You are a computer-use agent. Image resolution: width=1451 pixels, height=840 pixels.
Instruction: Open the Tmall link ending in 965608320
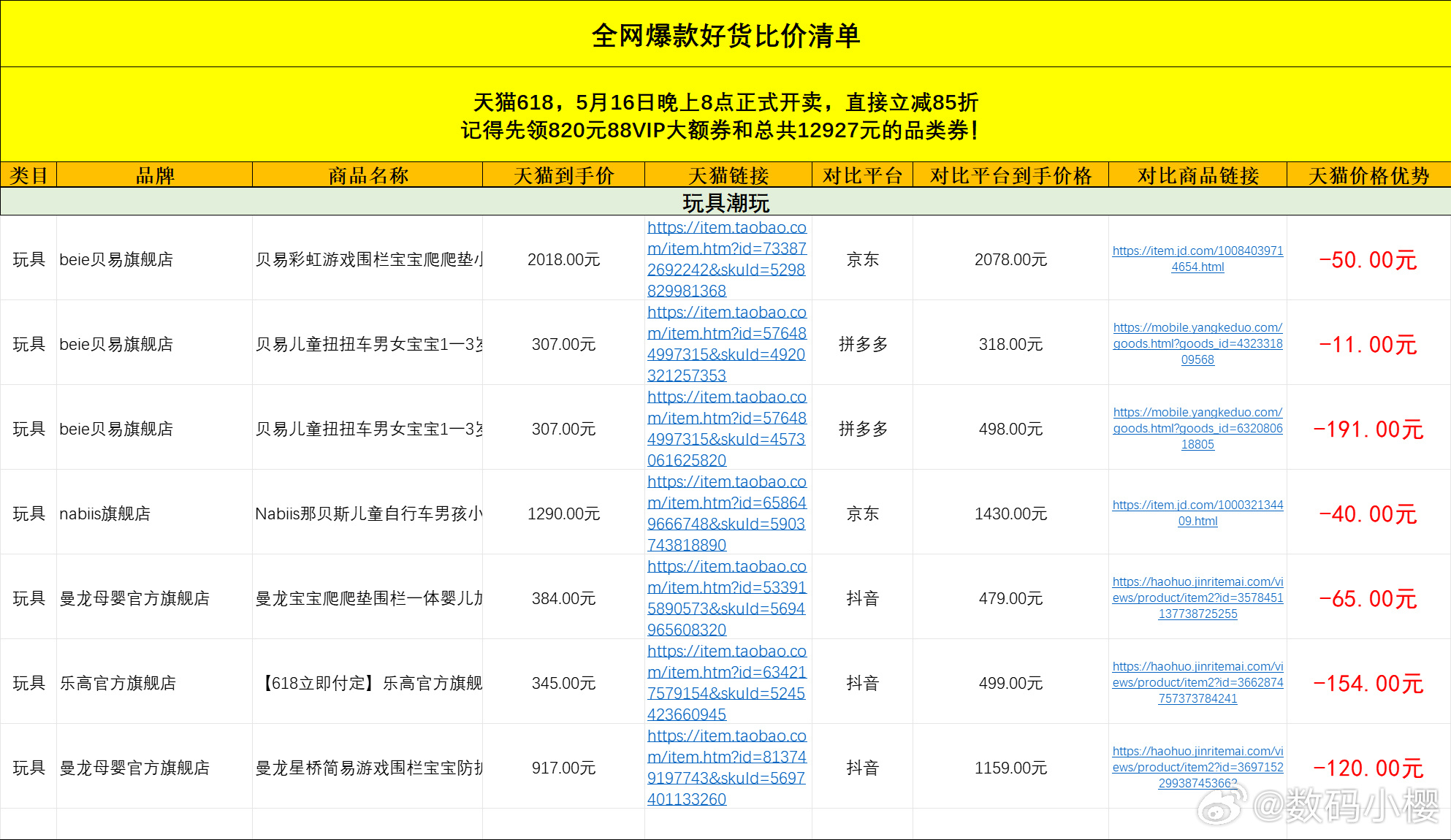(x=727, y=597)
